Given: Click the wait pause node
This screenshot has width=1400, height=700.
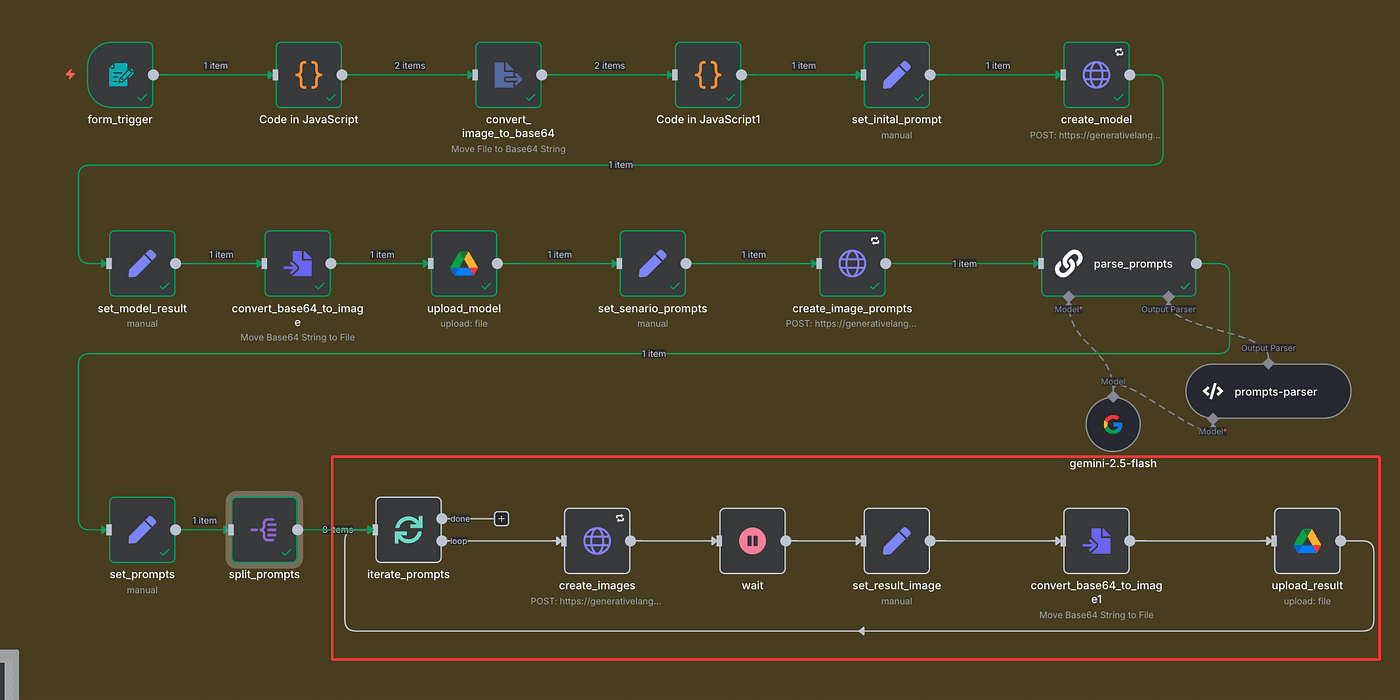Looking at the screenshot, I should [x=753, y=541].
